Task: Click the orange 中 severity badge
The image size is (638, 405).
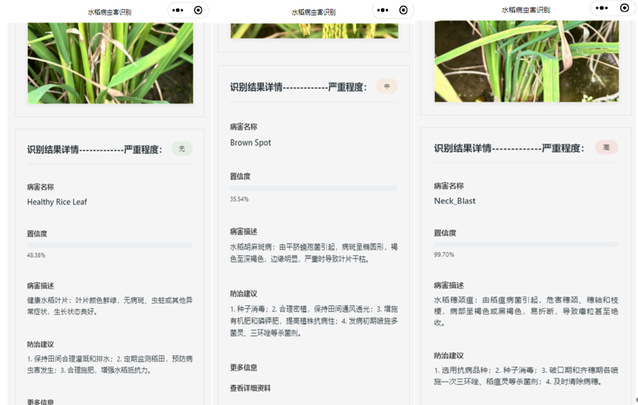Action: [387, 87]
